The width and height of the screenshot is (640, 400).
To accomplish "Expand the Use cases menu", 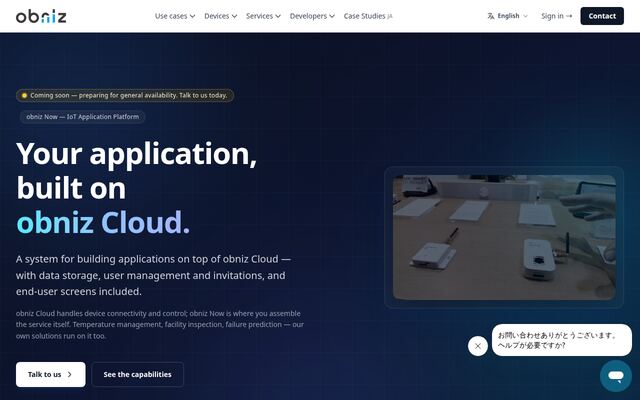I will click(x=175, y=16).
